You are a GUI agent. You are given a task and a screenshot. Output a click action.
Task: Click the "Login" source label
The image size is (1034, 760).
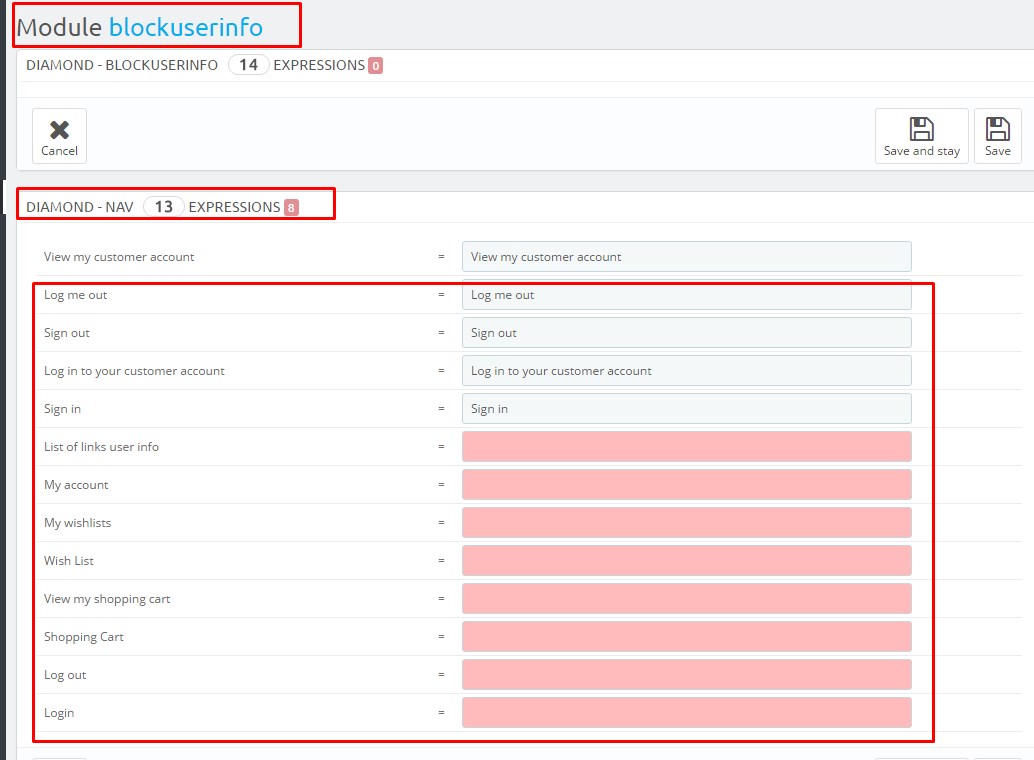[59, 712]
